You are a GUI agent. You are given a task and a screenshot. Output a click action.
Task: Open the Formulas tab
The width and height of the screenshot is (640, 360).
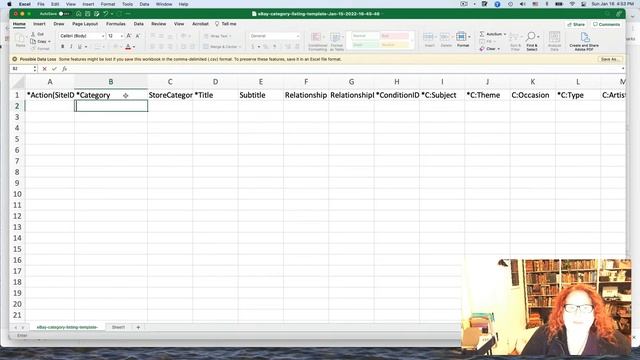click(116, 24)
